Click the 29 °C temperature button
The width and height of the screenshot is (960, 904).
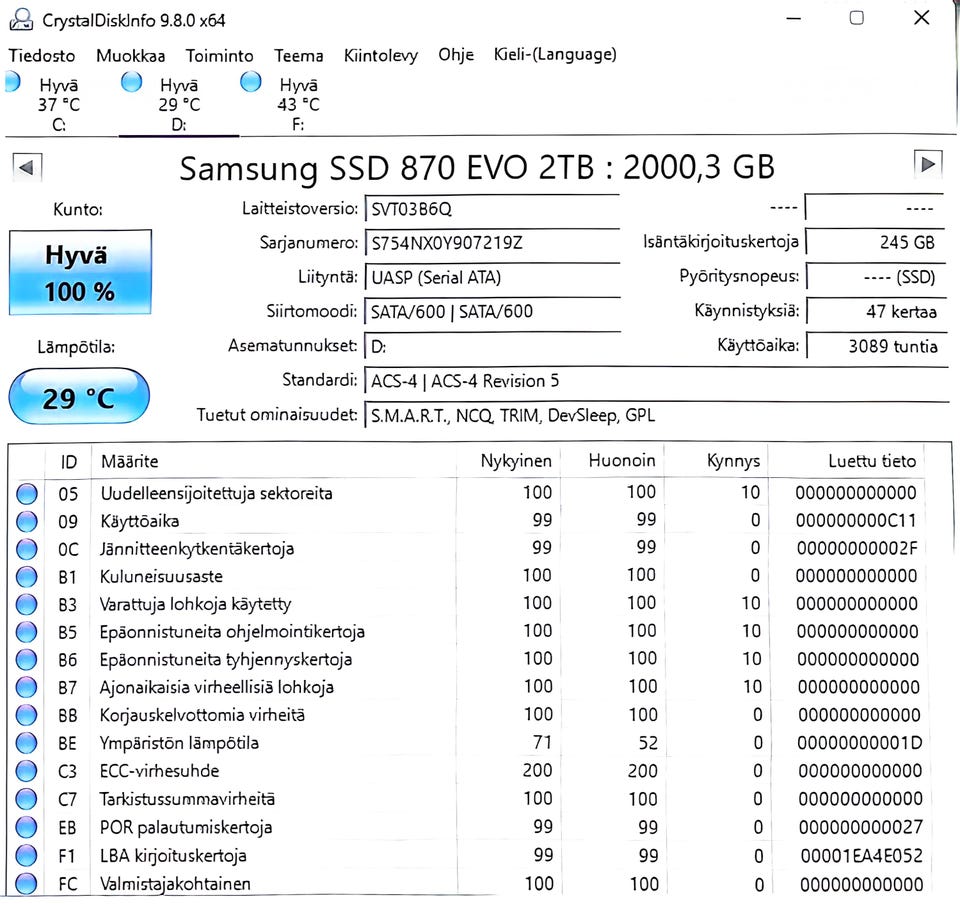78,397
